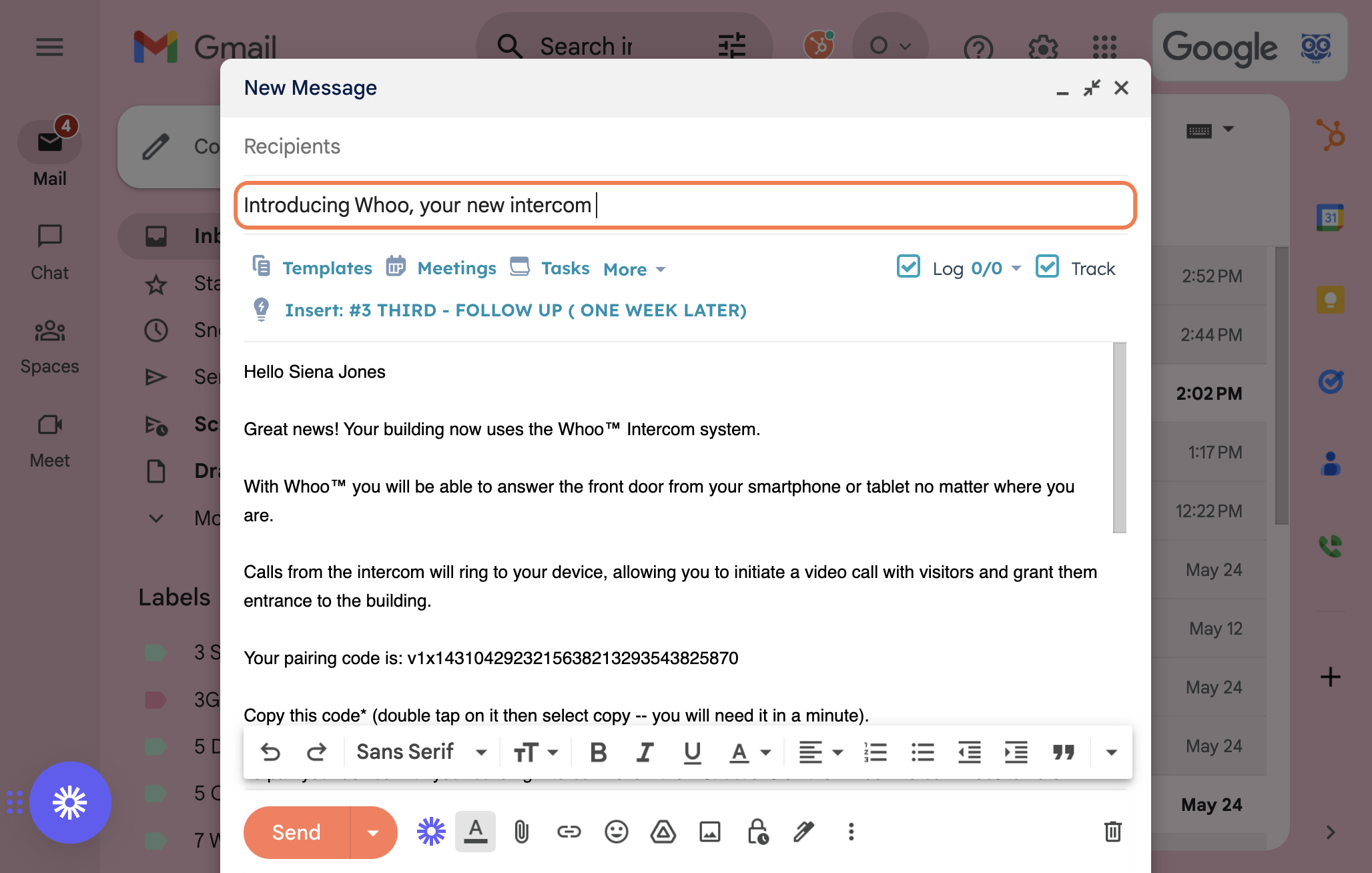Insert photo into message
Screen dimensions: 1372x873
click(x=710, y=832)
